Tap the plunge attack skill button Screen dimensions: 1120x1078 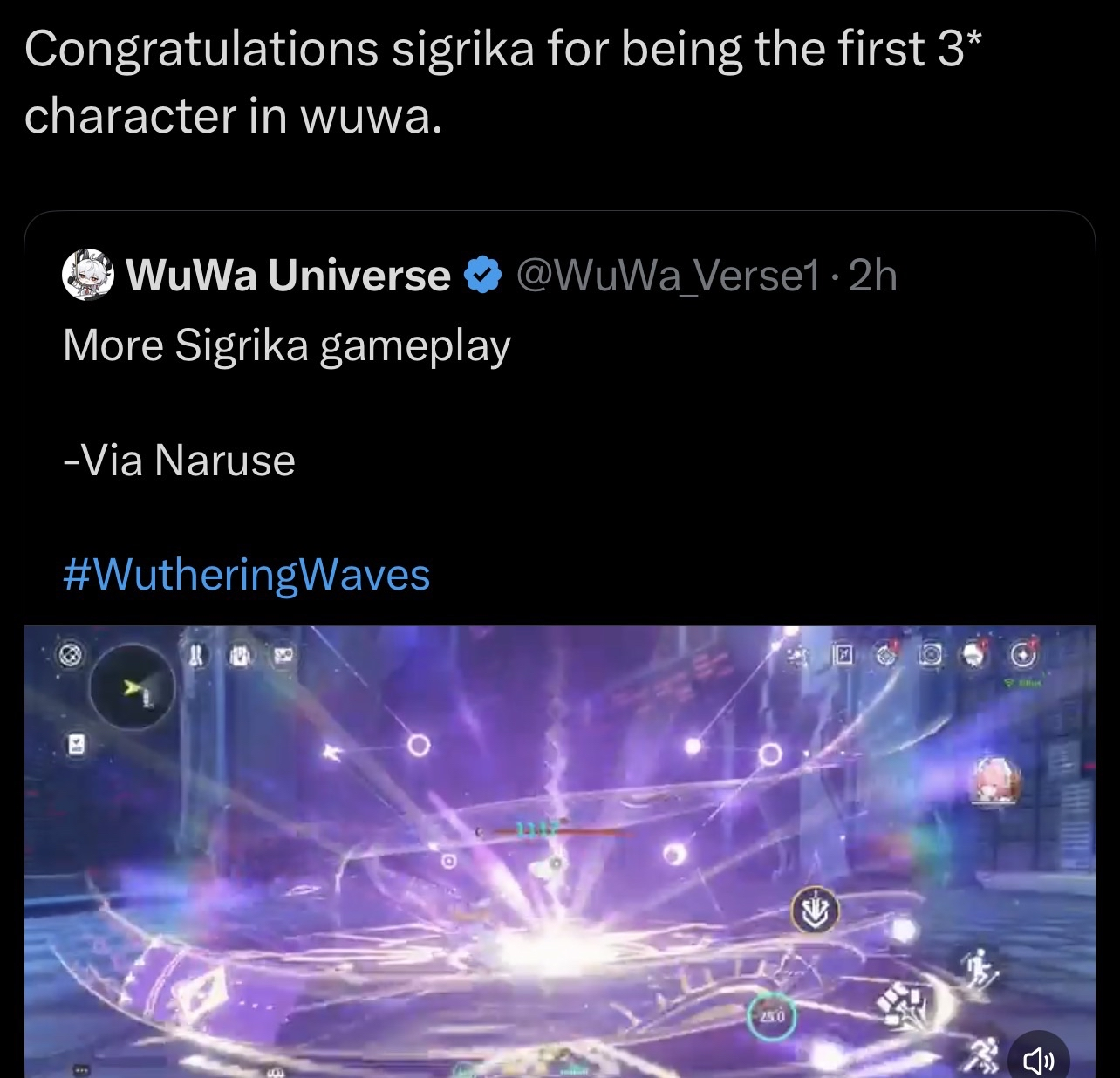(x=815, y=912)
